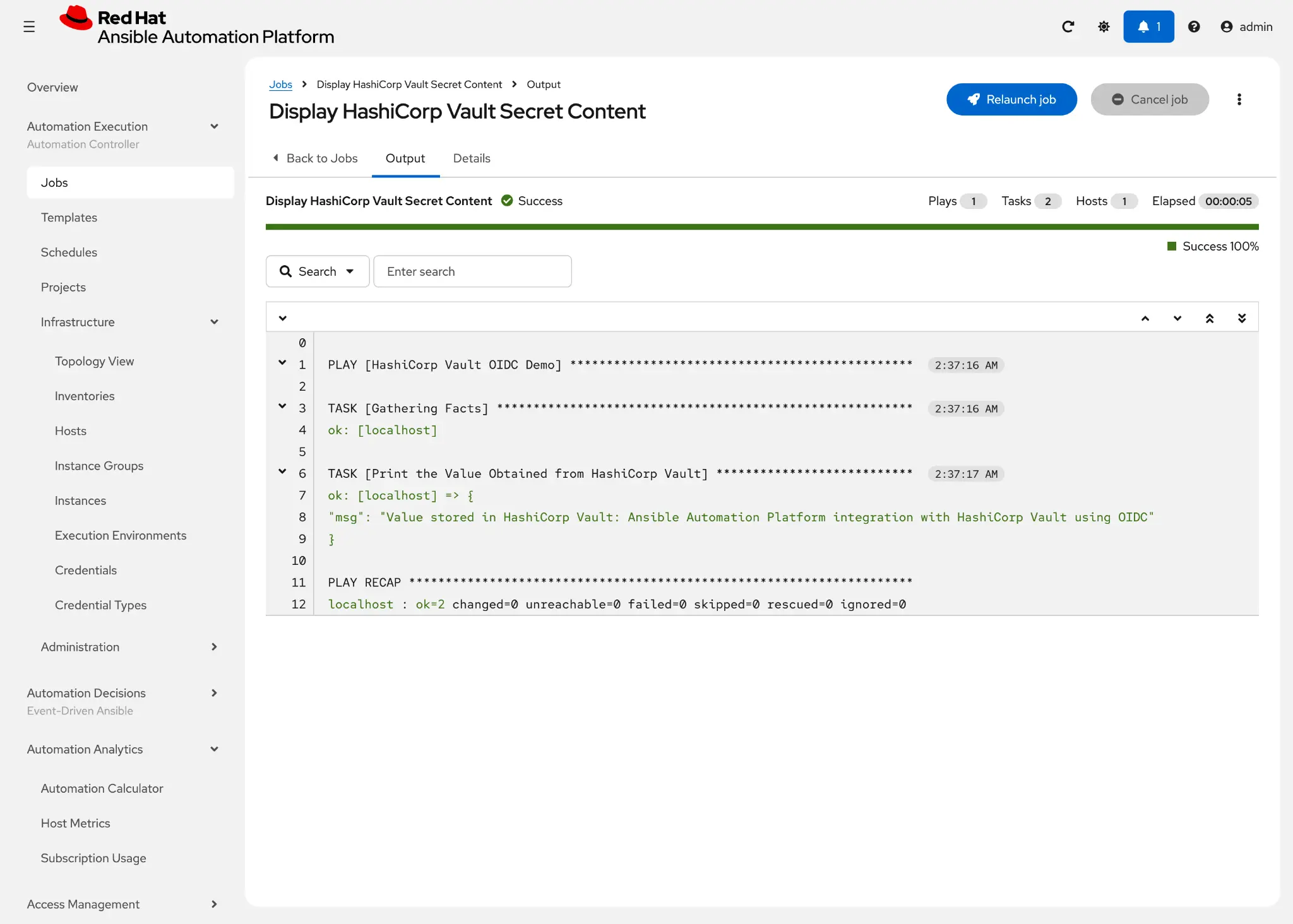The height and width of the screenshot is (924, 1293).
Task: Open Execution Environments
Action: pyautogui.click(x=121, y=535)
